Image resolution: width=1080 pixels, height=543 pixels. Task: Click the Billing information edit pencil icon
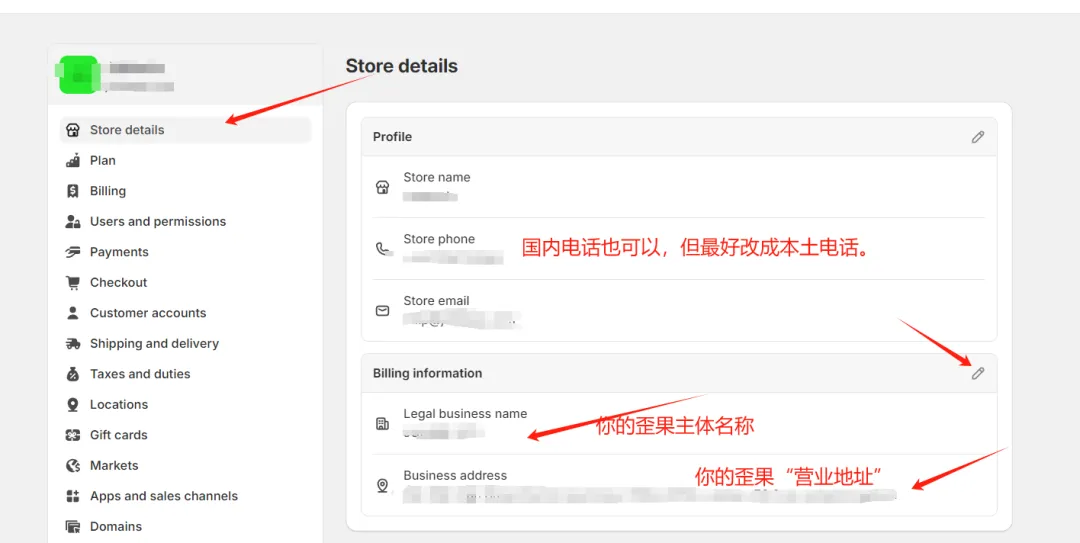[x=977, y=373]
